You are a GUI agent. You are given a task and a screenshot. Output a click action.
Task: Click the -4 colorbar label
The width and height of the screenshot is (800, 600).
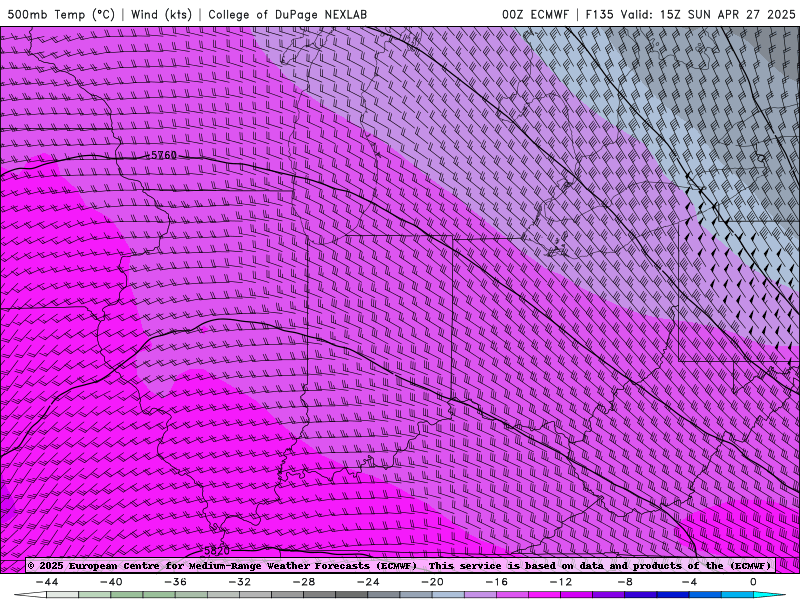(x=690, y=582)
